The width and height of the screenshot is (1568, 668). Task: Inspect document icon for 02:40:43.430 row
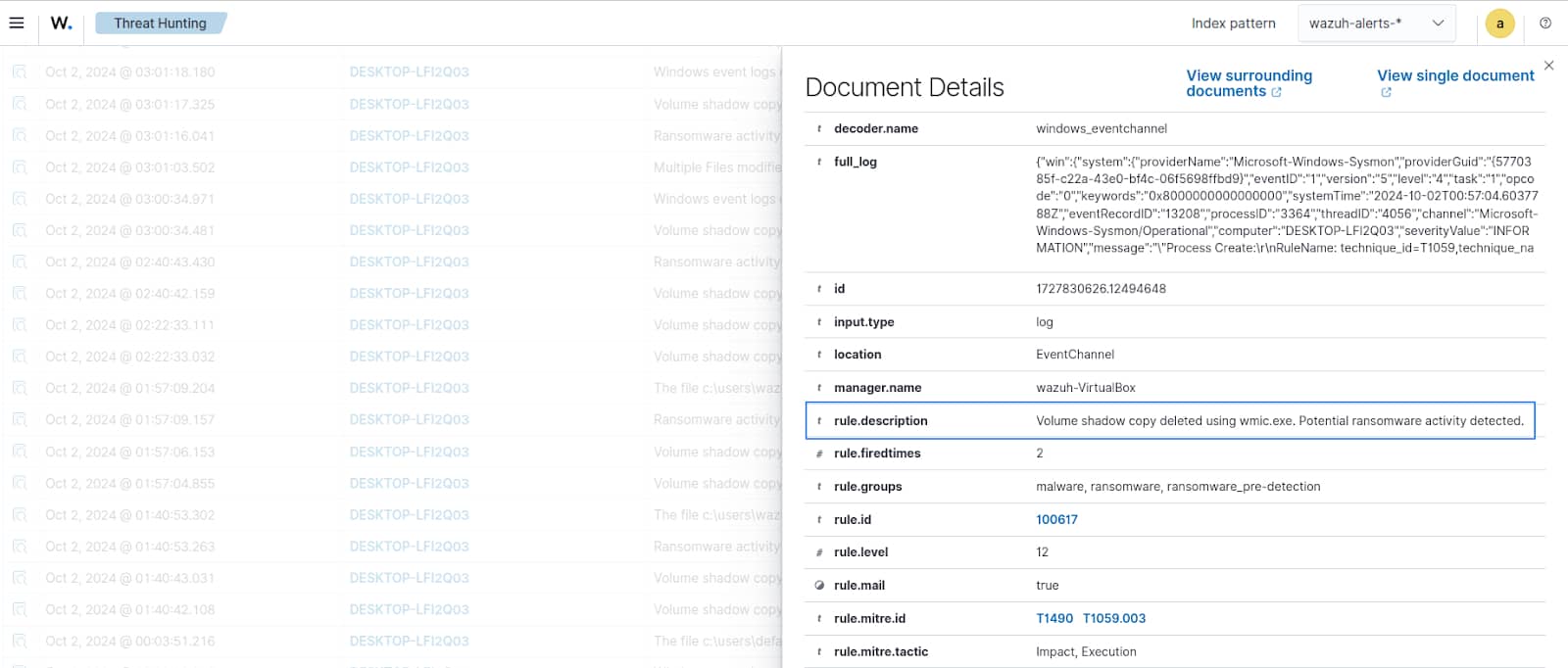coord(20,262)
